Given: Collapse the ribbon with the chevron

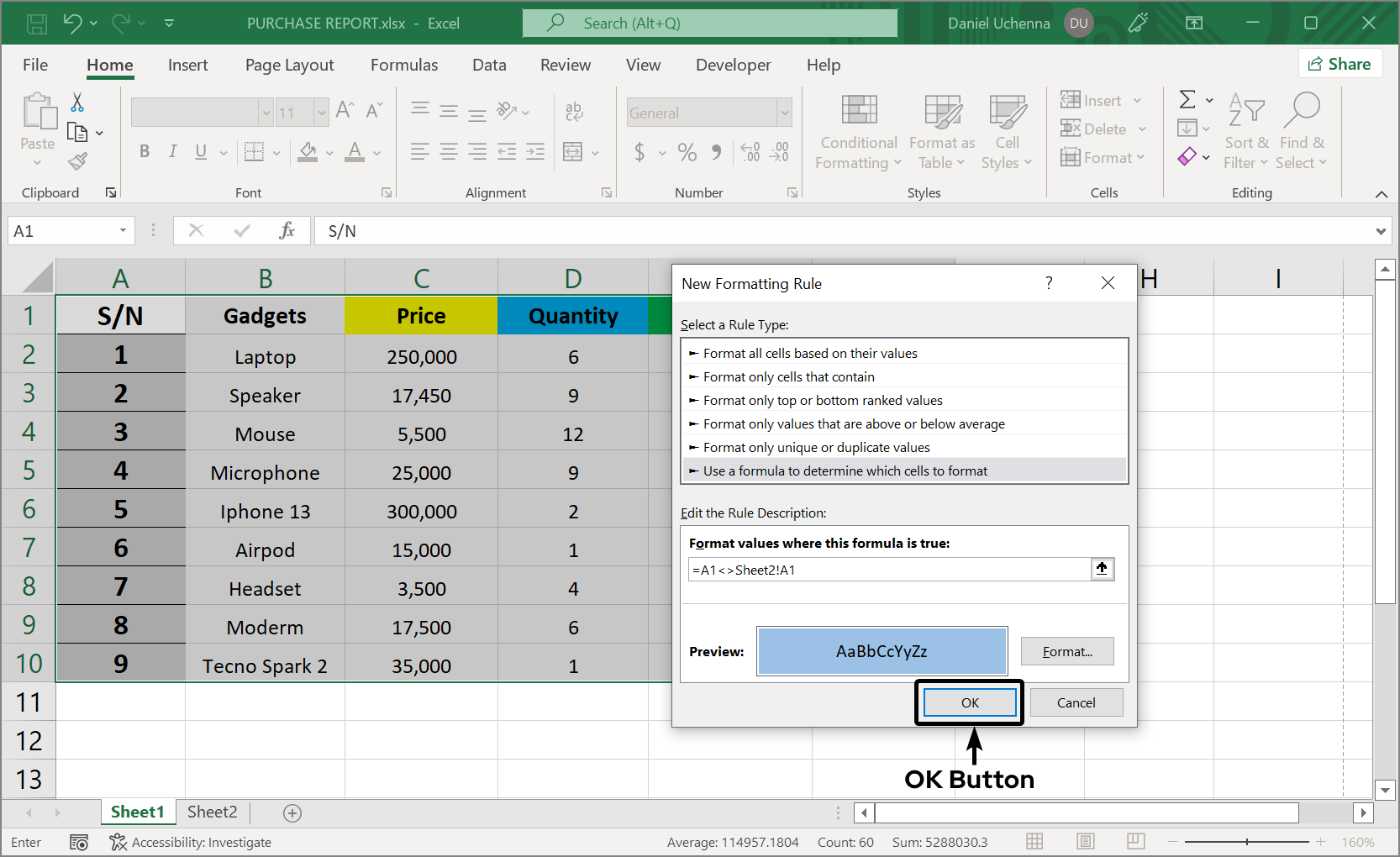Looking at the screenshot, I should [x=1381, y=194].
